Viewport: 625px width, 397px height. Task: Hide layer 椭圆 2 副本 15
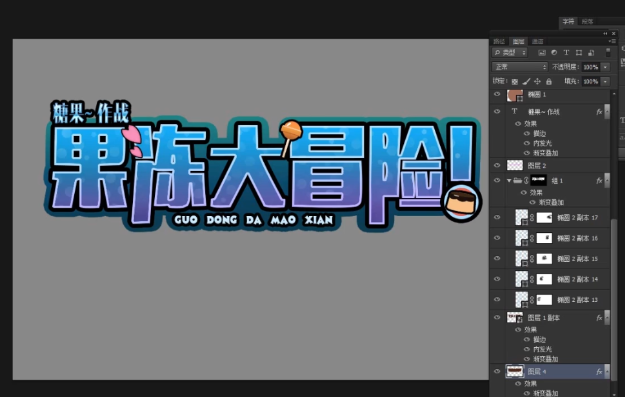coord(497,259)
